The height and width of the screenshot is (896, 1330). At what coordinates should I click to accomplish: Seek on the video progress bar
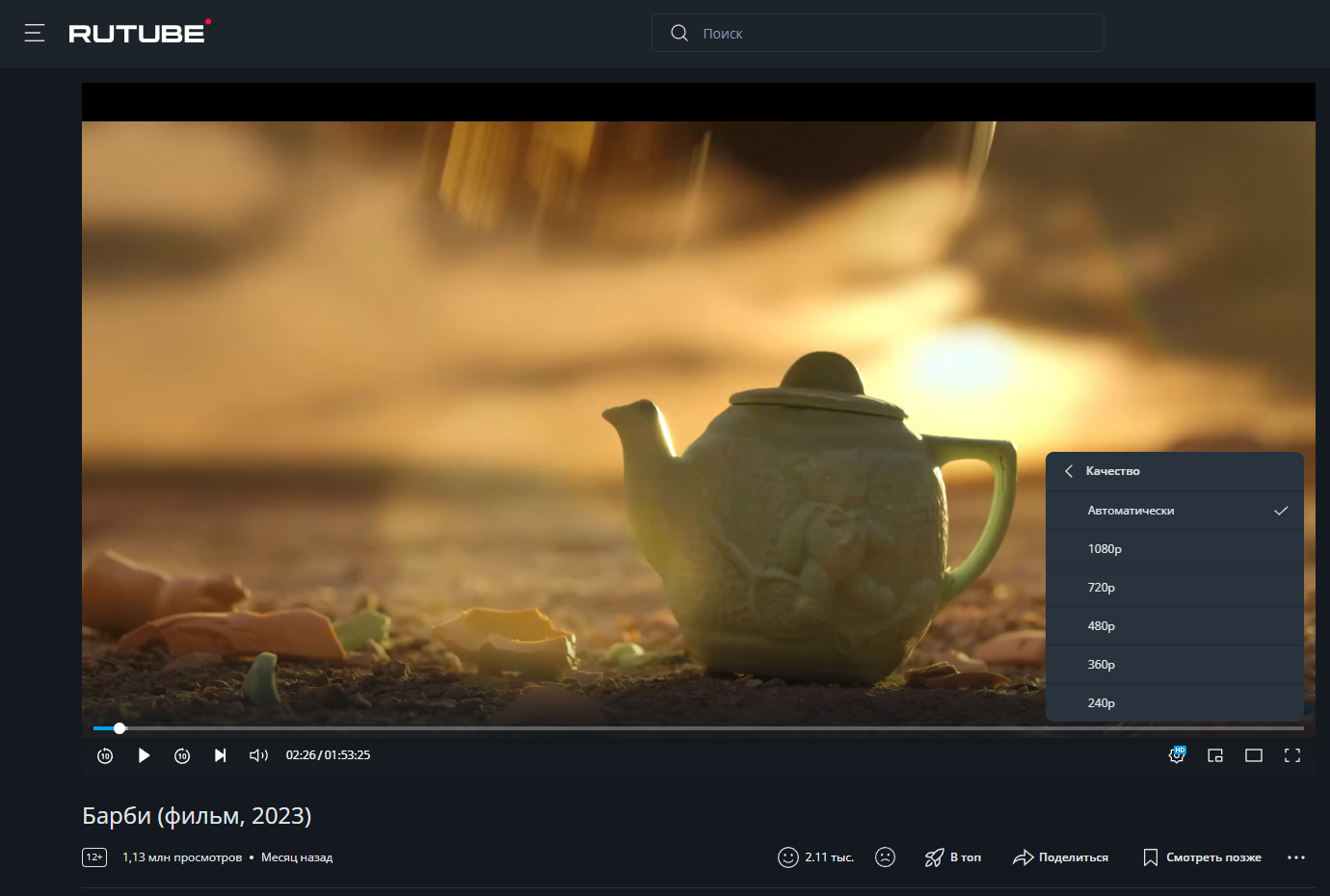click(x=699, y=728)
